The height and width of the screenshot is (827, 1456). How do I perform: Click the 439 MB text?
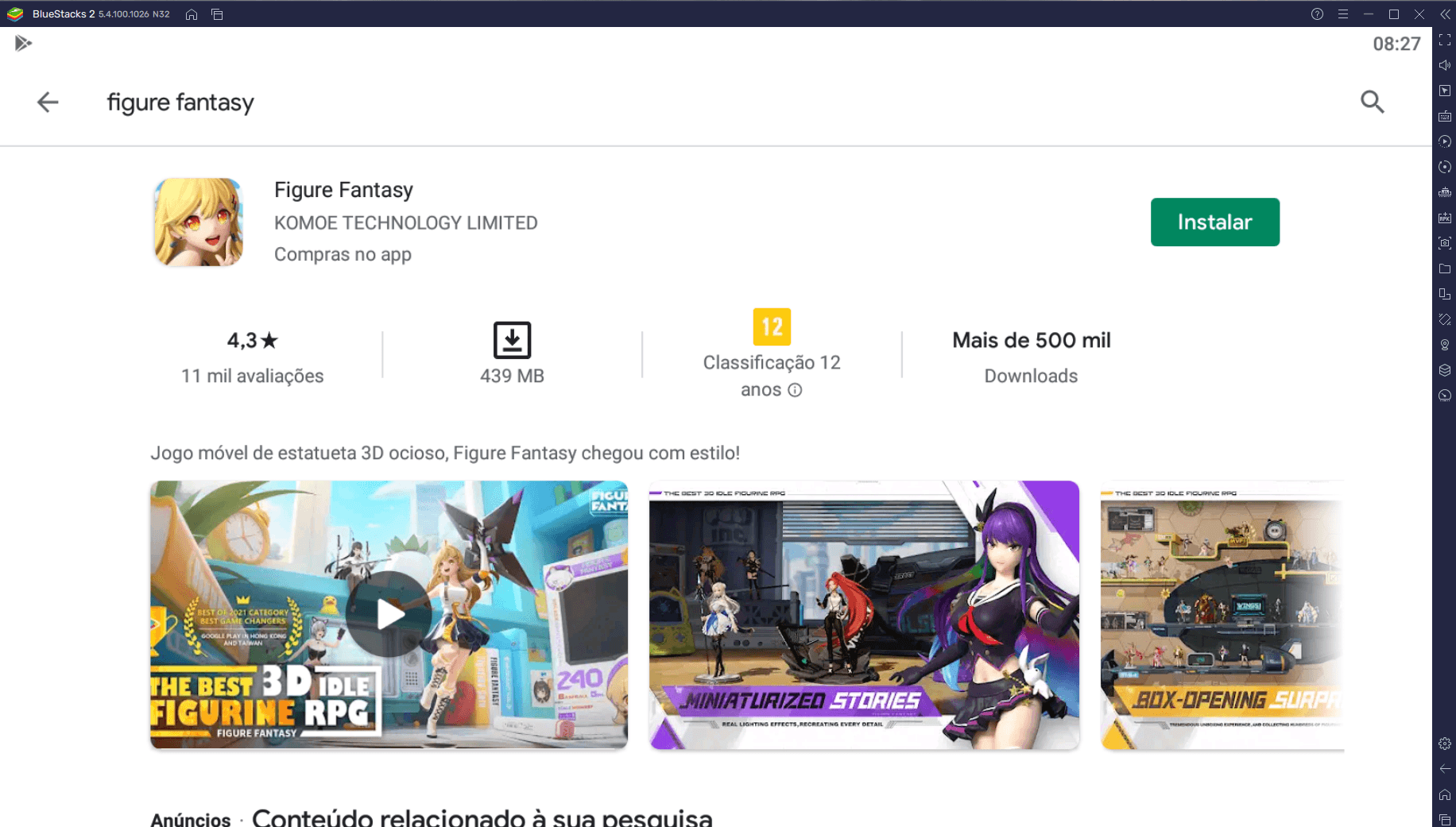click(x=512, y=376)
